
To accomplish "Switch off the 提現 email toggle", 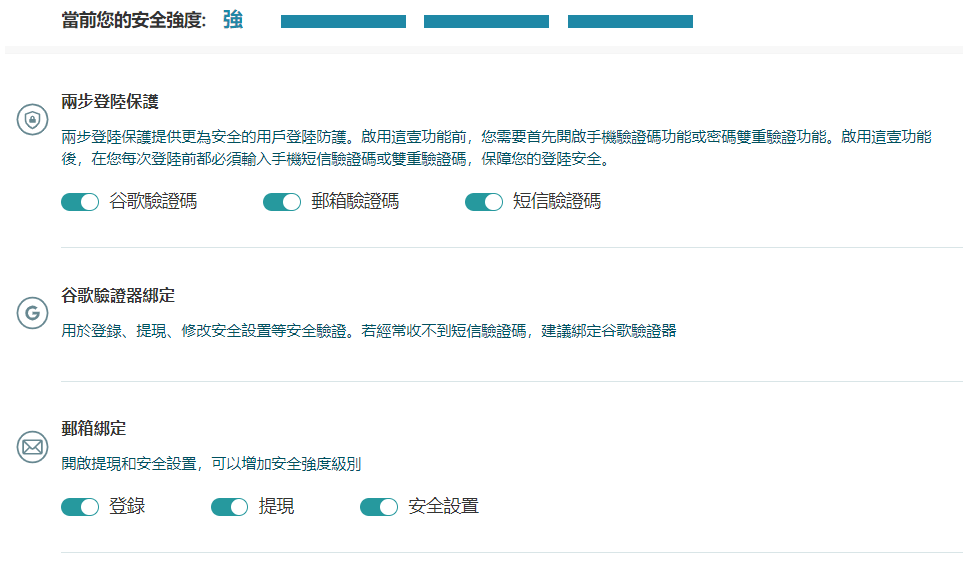I will pos(230,507).
